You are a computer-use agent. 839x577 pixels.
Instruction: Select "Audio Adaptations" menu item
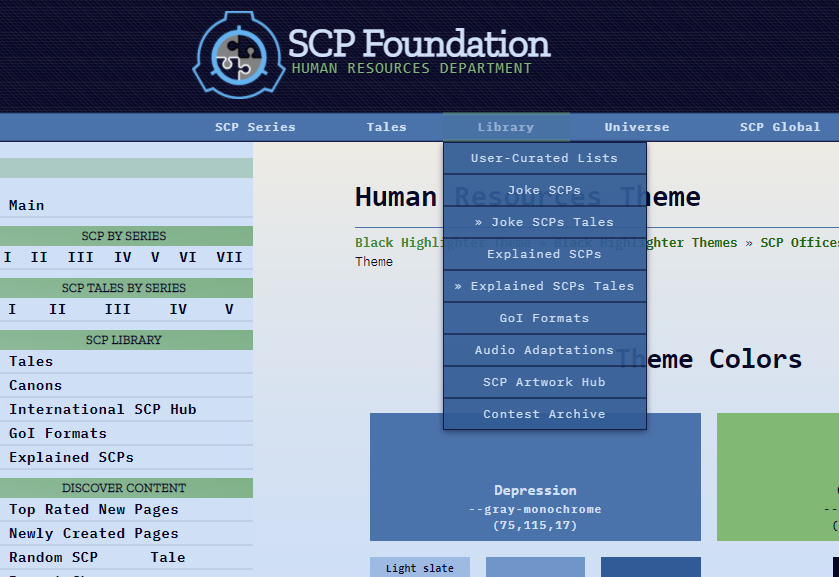click(544, 349)
